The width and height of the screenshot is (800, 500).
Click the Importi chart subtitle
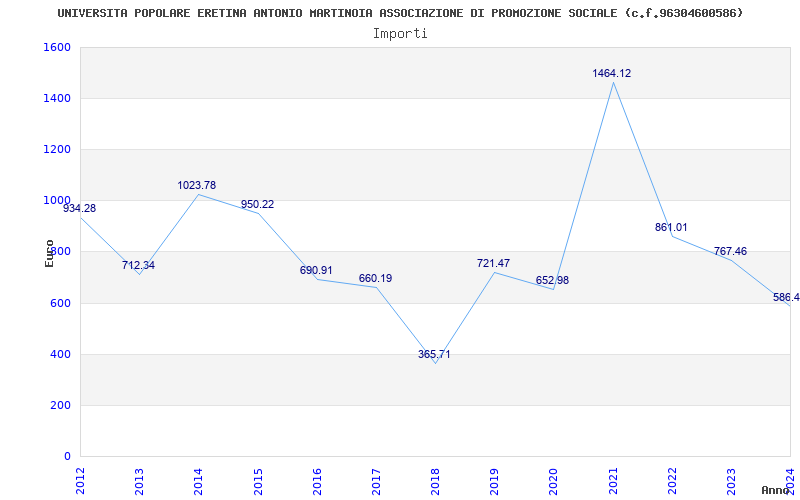click(x=400, y=34)
